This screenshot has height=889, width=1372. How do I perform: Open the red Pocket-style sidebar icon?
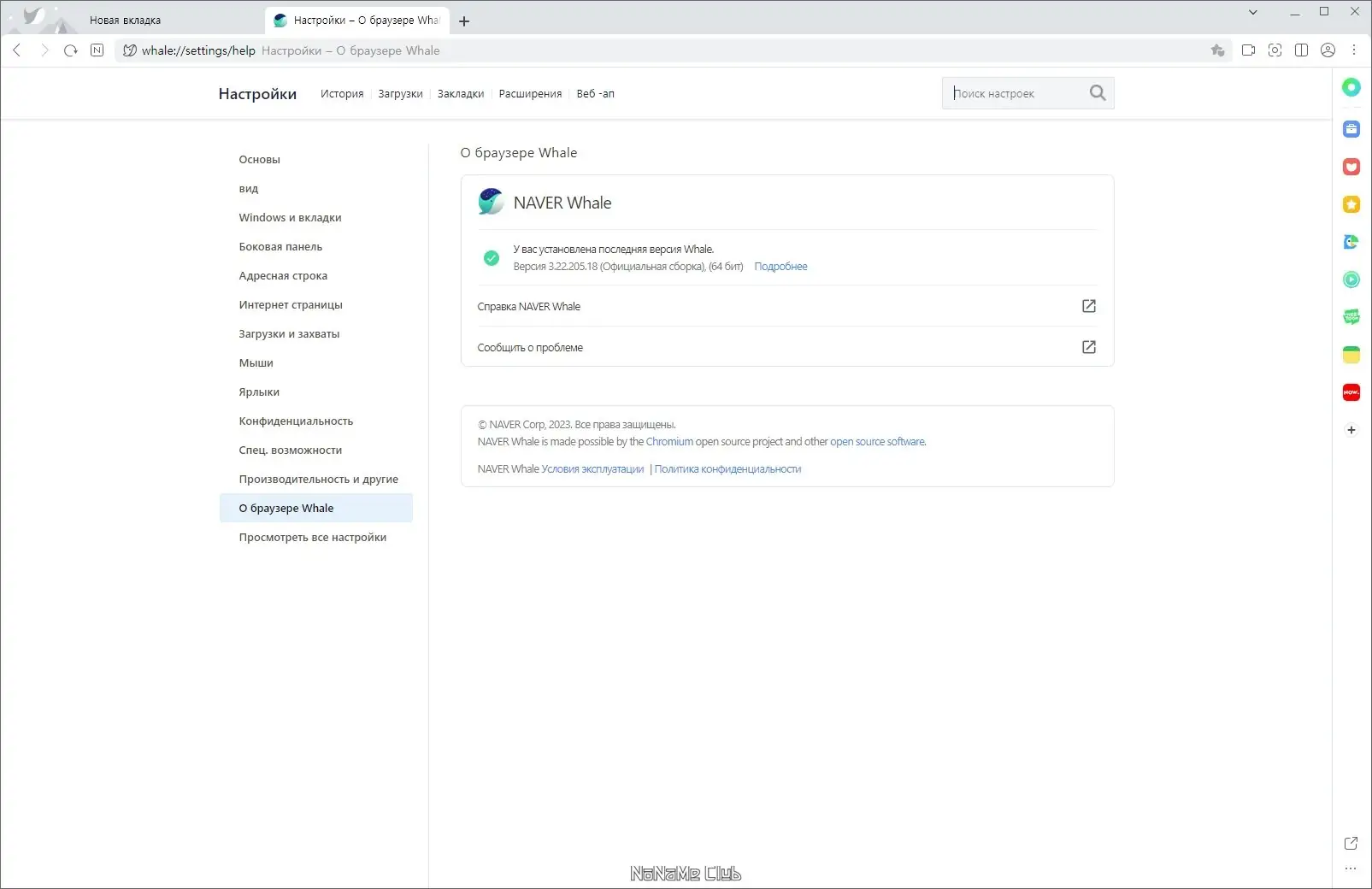pos(1351,167)
